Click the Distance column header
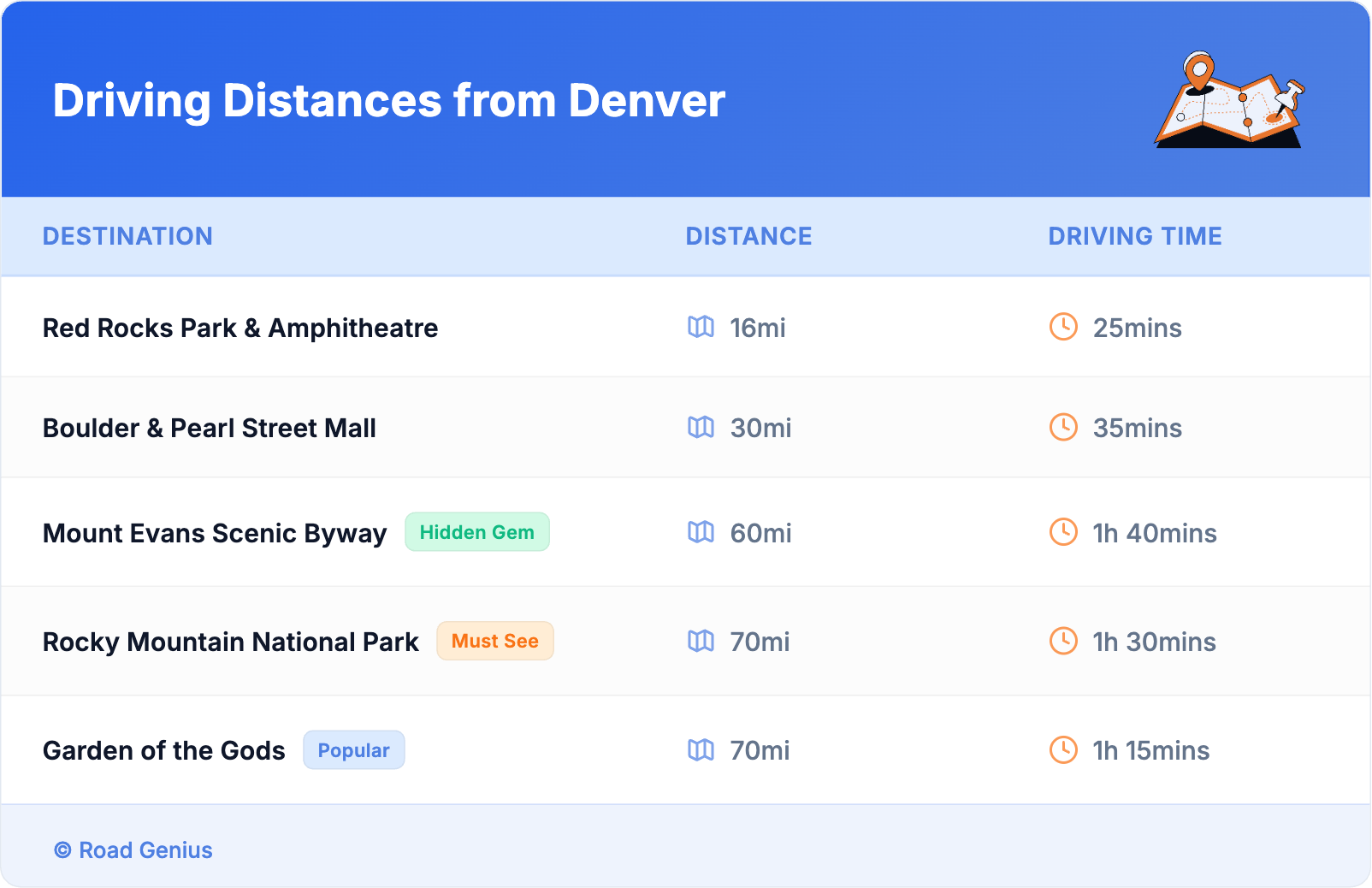1372x888 pixels. point(748,236)
